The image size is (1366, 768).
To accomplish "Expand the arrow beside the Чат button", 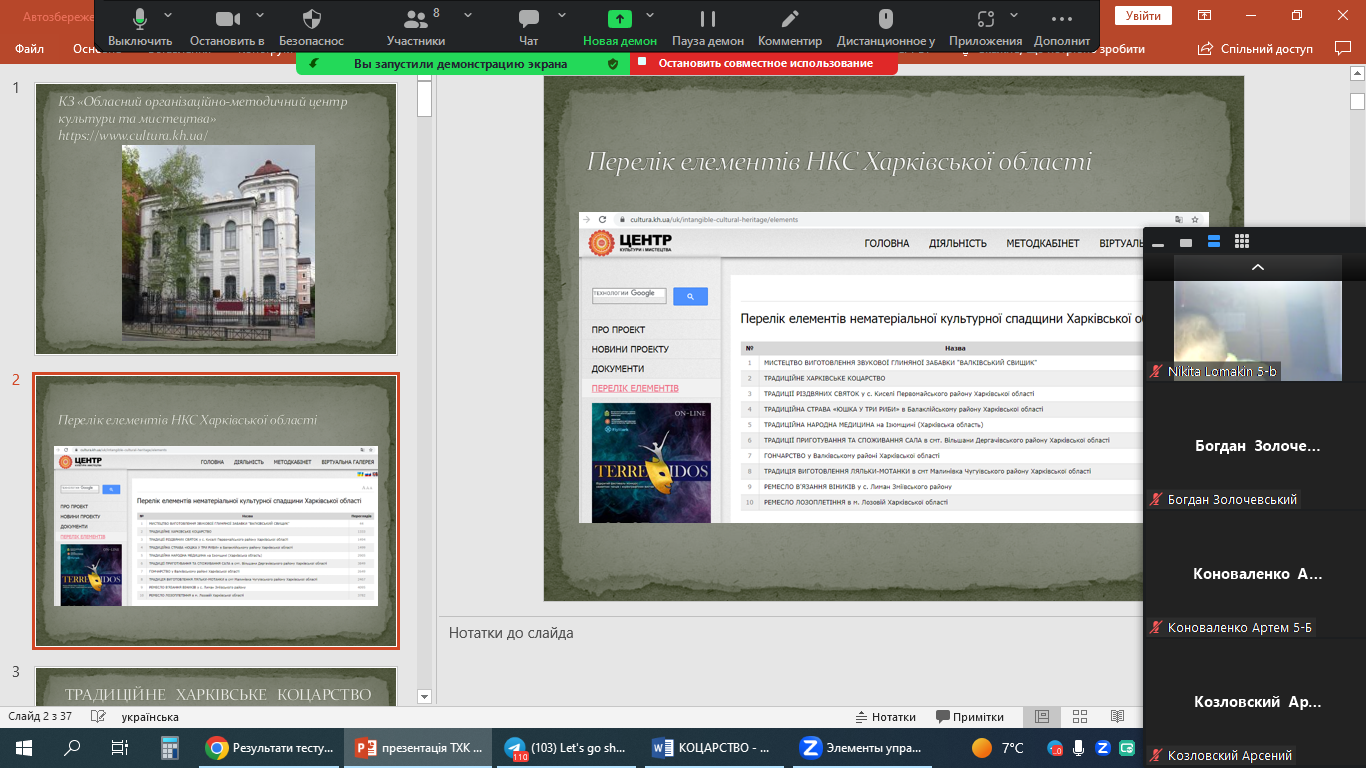I will 561,16.
